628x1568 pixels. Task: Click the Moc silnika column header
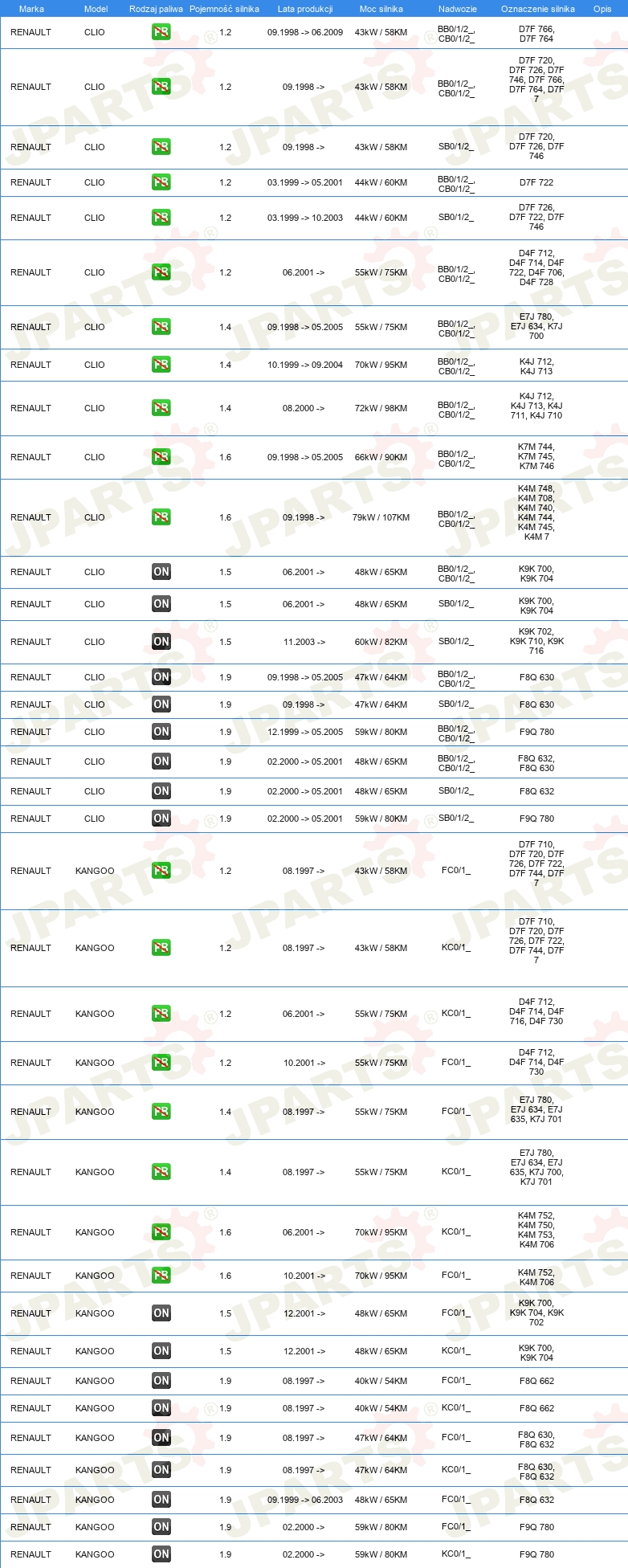coord(381,9)
